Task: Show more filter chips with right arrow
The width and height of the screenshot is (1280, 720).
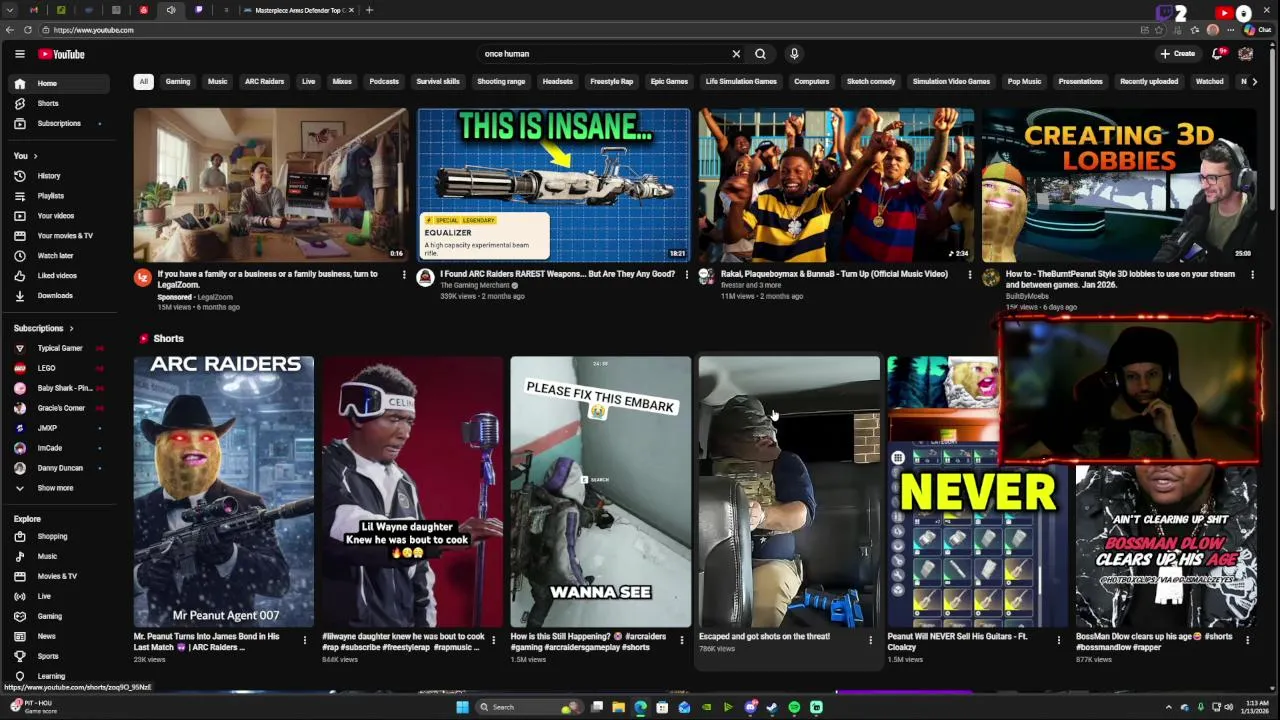Action: click(1255, 81)
